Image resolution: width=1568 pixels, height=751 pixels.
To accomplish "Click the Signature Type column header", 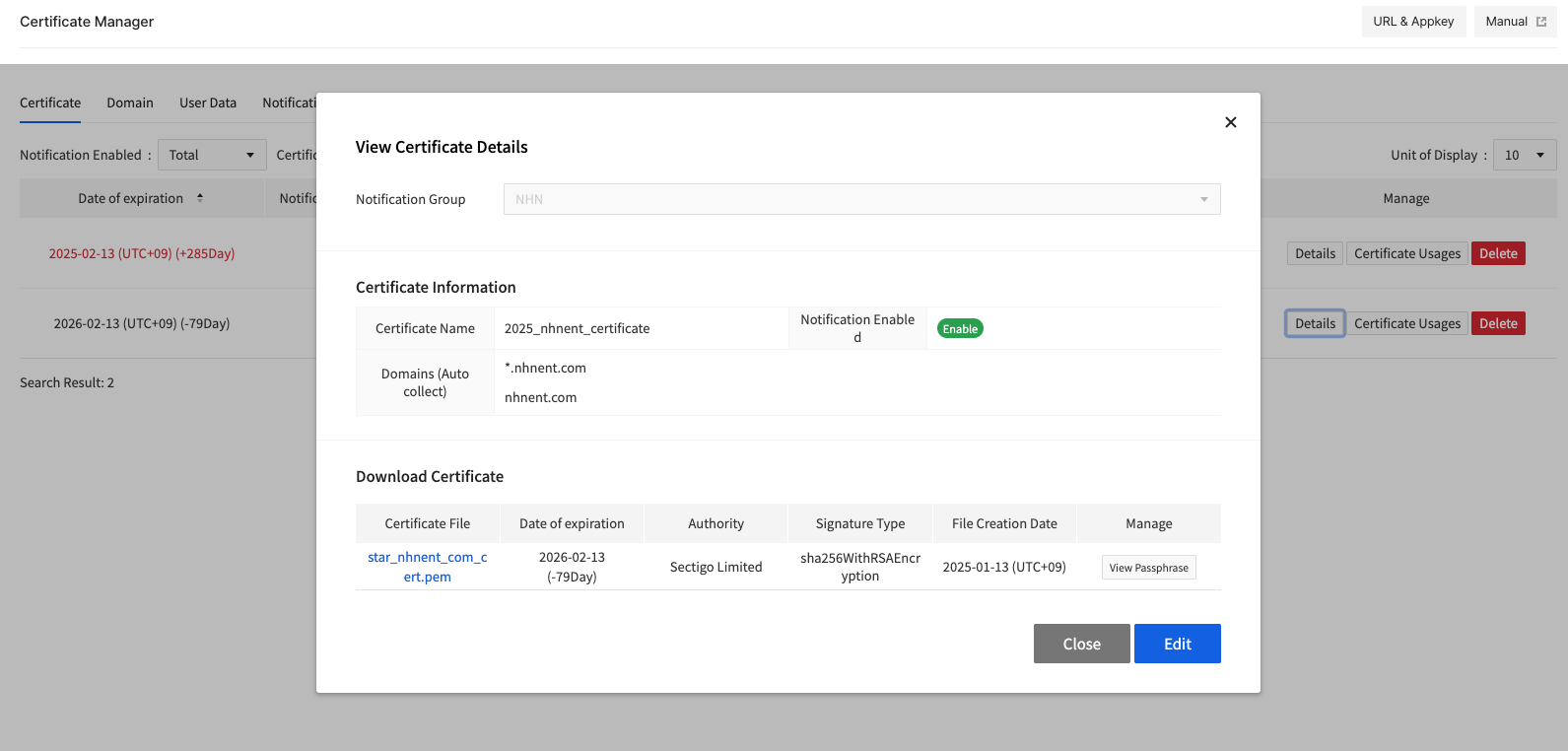I will click(860, 523).
